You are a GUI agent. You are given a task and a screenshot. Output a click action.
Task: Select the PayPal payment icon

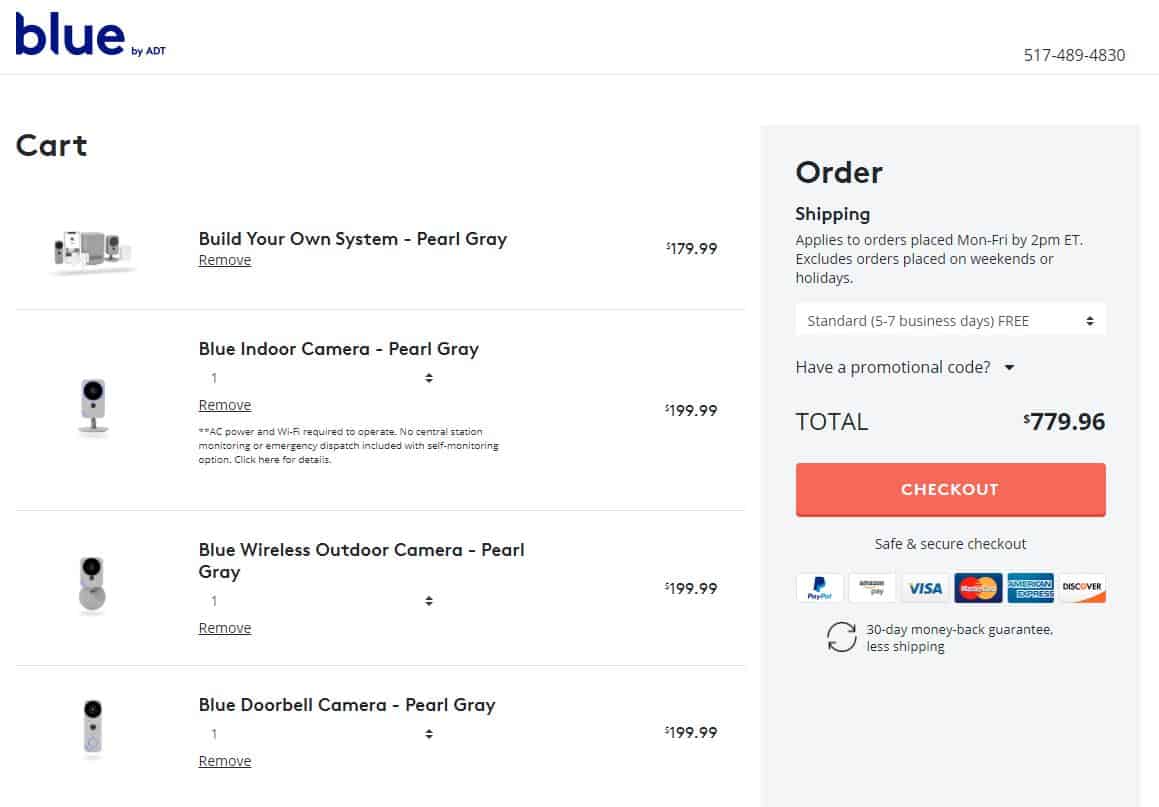[x=819, y=588]
